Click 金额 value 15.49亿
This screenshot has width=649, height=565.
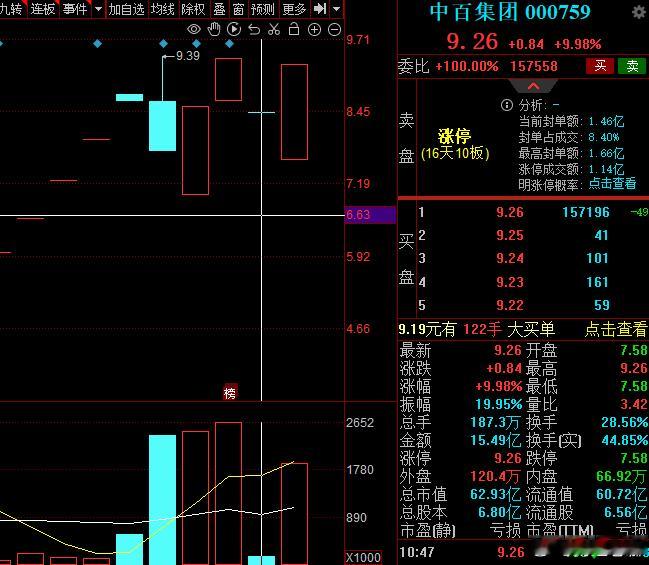pyautogui.click(x=495, y=440)
